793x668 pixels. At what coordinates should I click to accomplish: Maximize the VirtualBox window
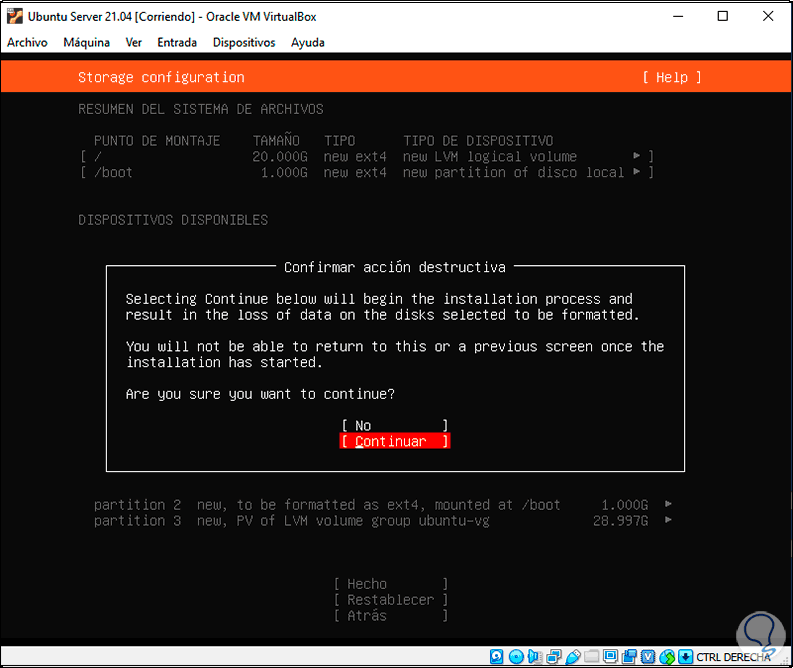(723, 16)
